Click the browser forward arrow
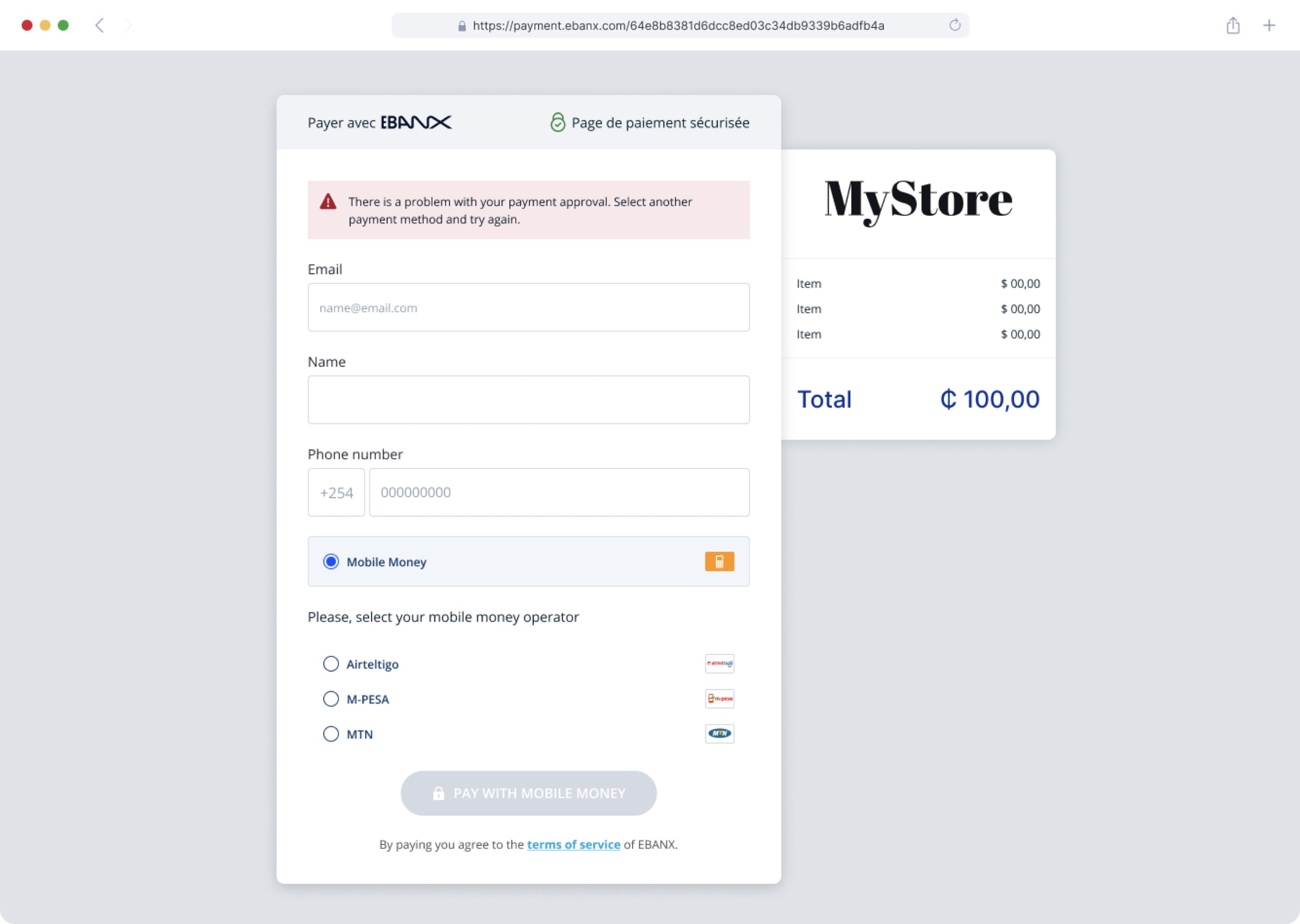This screenshot has width=1300, height=924. tap(127, 25)
